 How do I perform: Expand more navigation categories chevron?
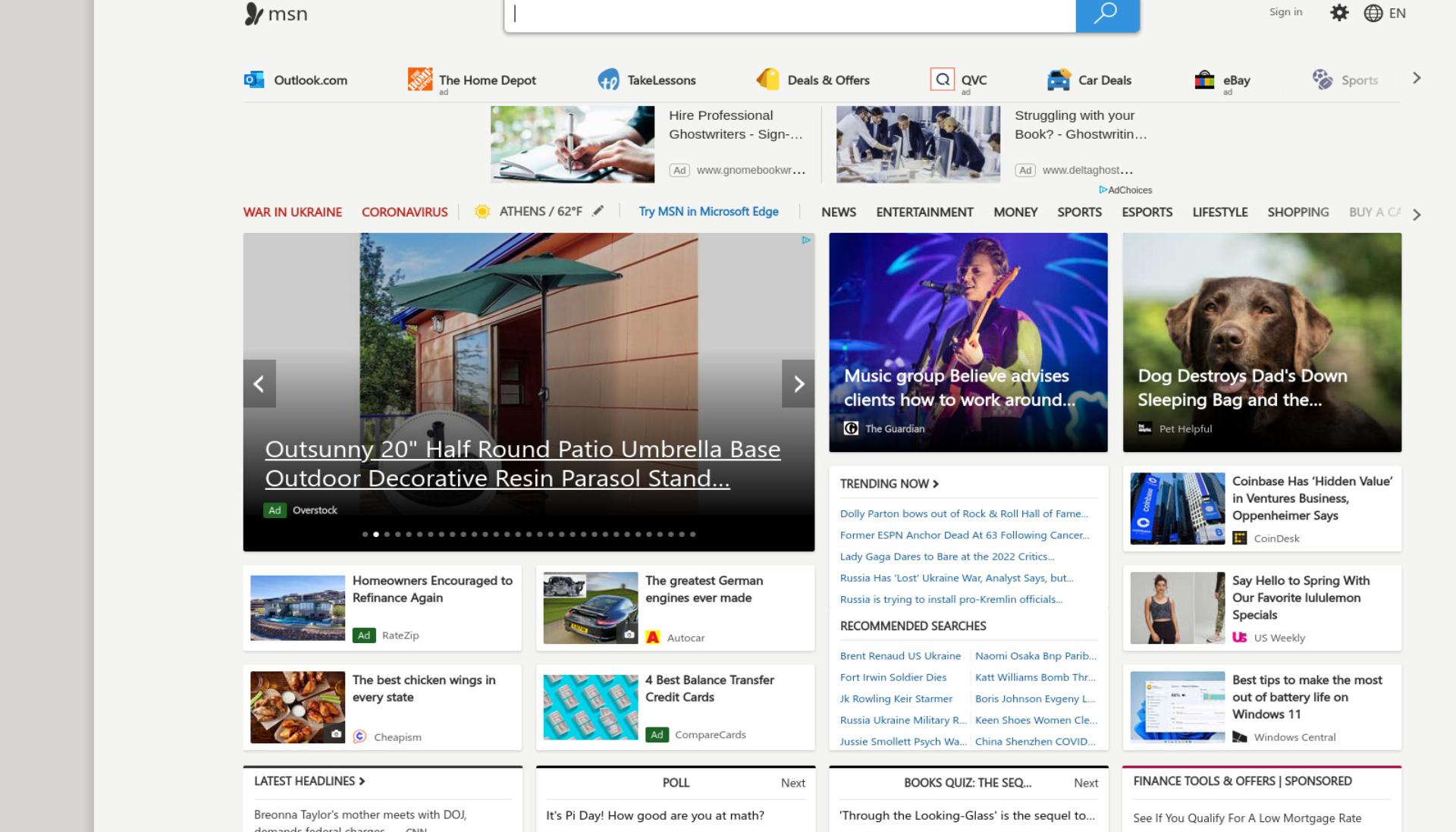(1417, 215)
